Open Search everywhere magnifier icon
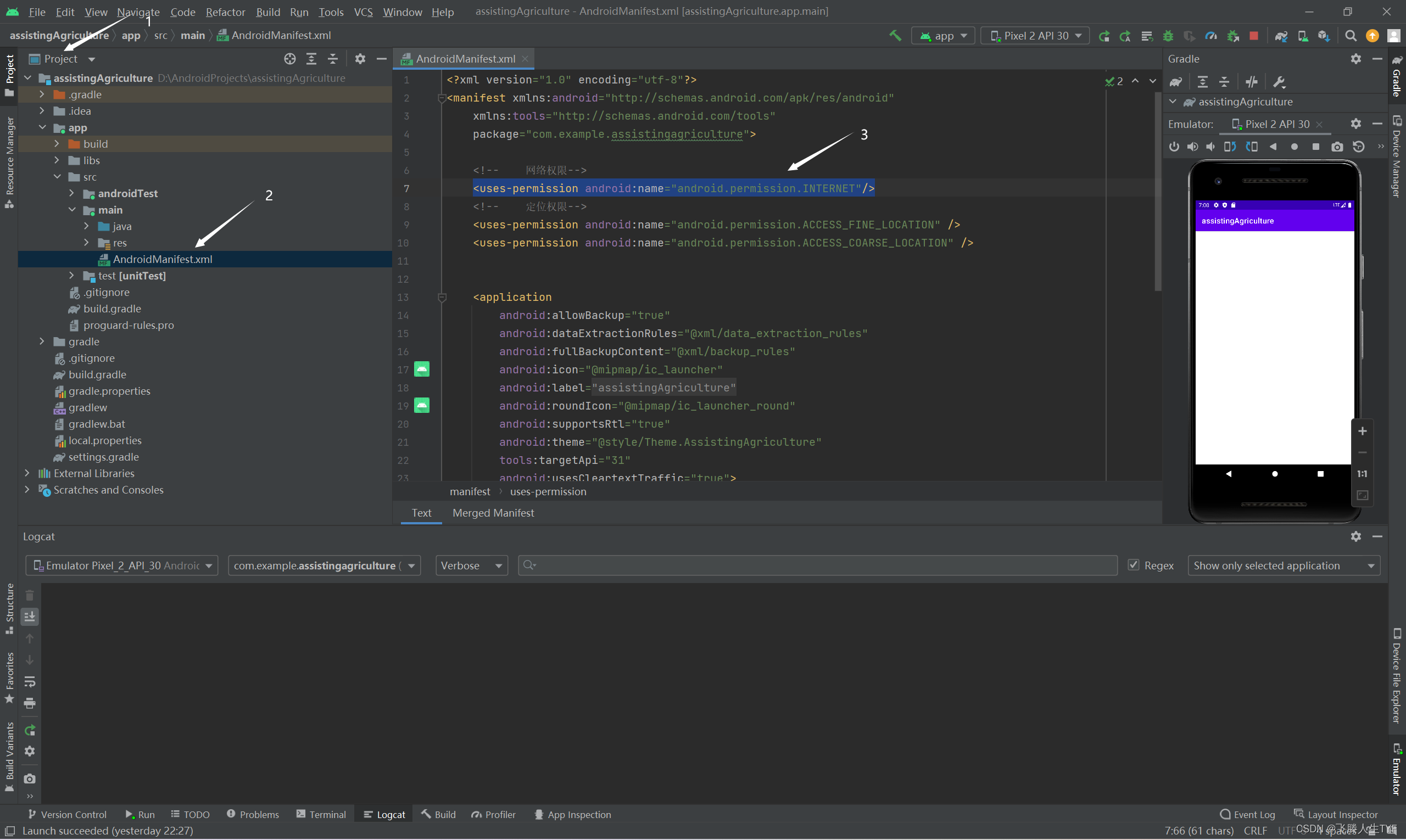Viewport: 1406px width, 840px height. click(1351, 35)
